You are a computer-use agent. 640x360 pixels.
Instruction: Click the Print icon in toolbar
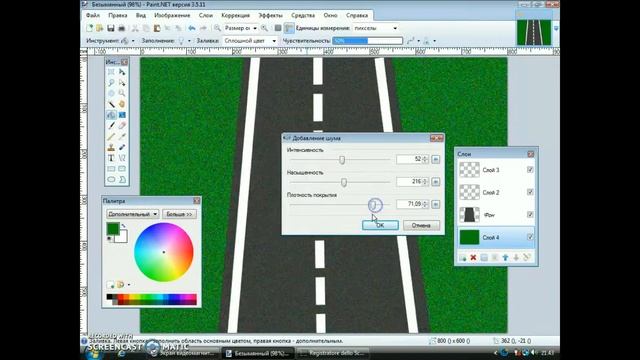(x=121, y=28)
